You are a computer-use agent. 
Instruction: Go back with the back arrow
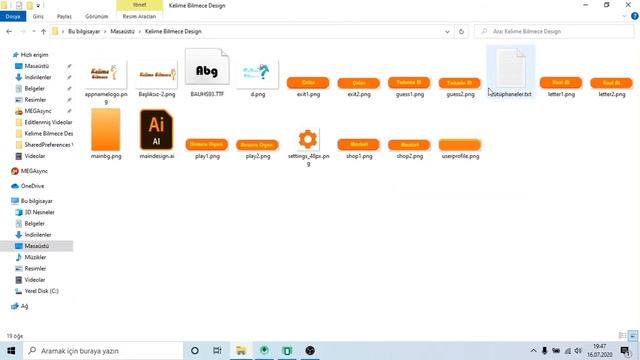pyautogui.click(x=9, y=31)
